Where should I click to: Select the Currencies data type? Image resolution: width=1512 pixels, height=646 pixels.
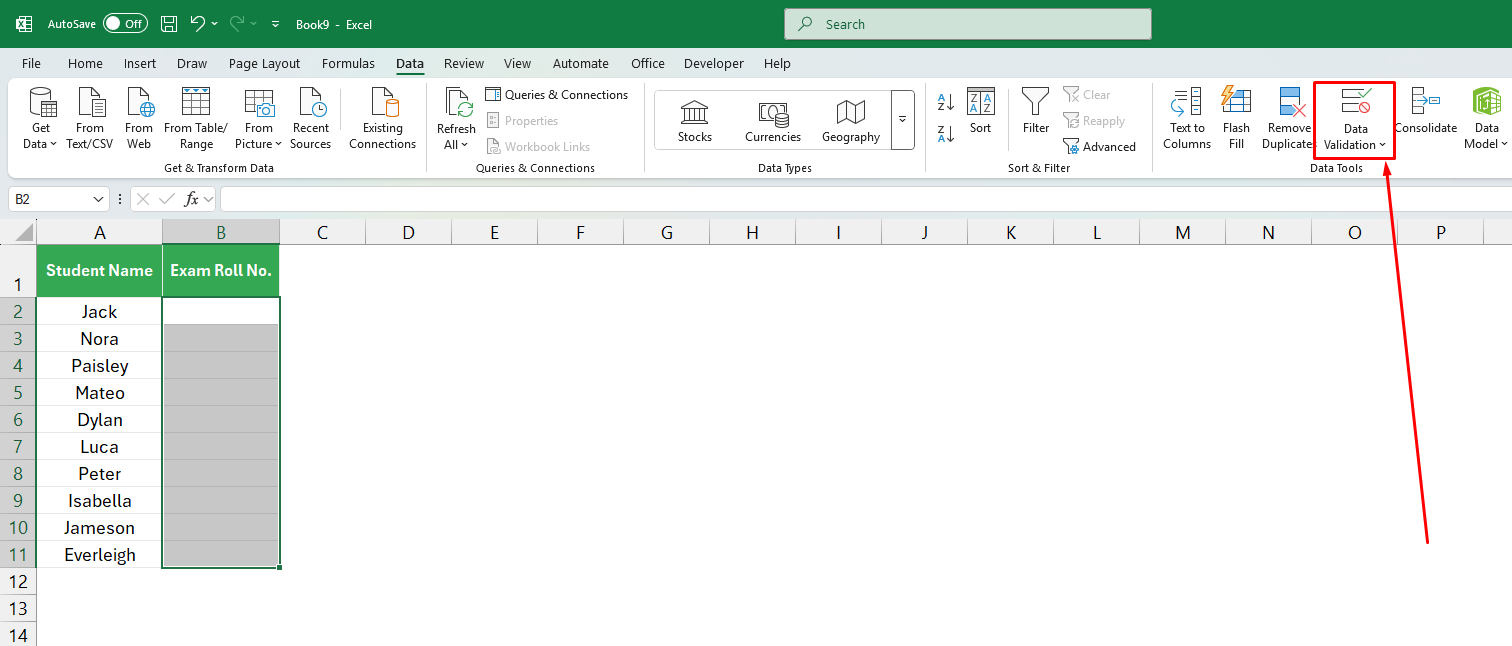click(773, 120)
